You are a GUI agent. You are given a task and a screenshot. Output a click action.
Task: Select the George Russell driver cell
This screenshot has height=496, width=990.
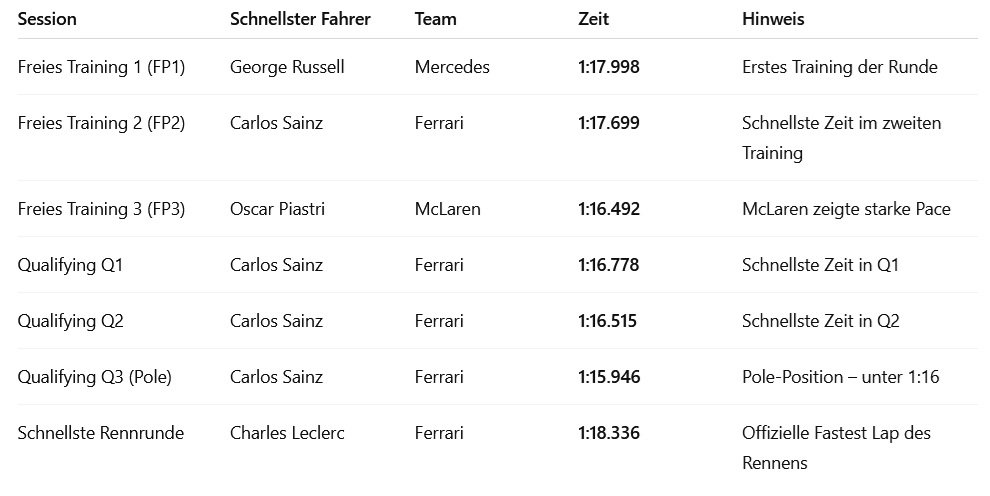tap(287, 67)
